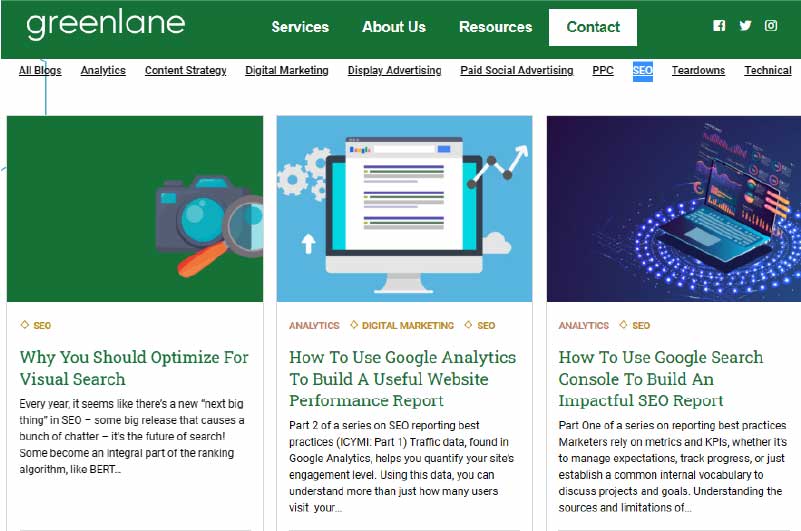Open the camera visual search thumbnail
The image size is (801, 531).
135,209
